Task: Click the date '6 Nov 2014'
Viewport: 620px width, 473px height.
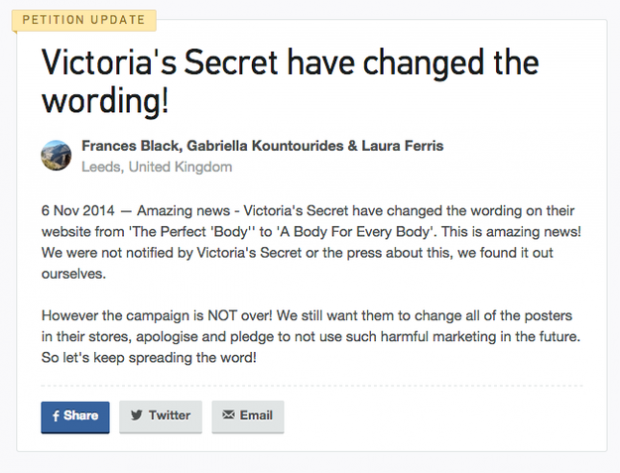Action: 78,210
